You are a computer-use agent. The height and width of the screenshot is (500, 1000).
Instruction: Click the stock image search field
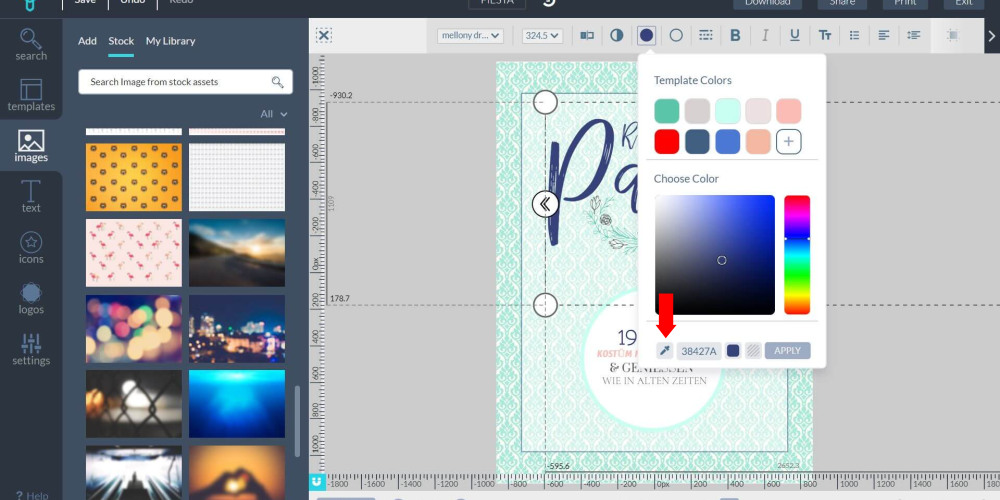178,82
